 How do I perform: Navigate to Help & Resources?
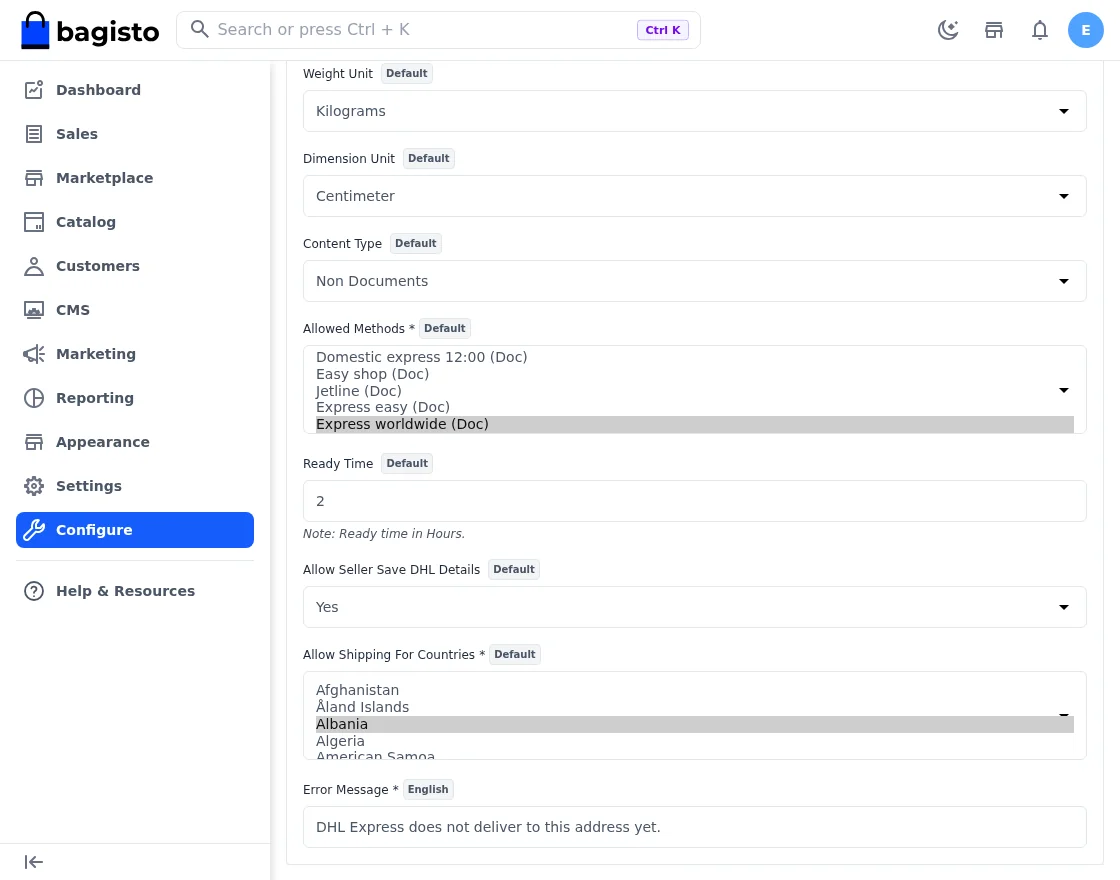pyautogui.click(x=134, y=591)
